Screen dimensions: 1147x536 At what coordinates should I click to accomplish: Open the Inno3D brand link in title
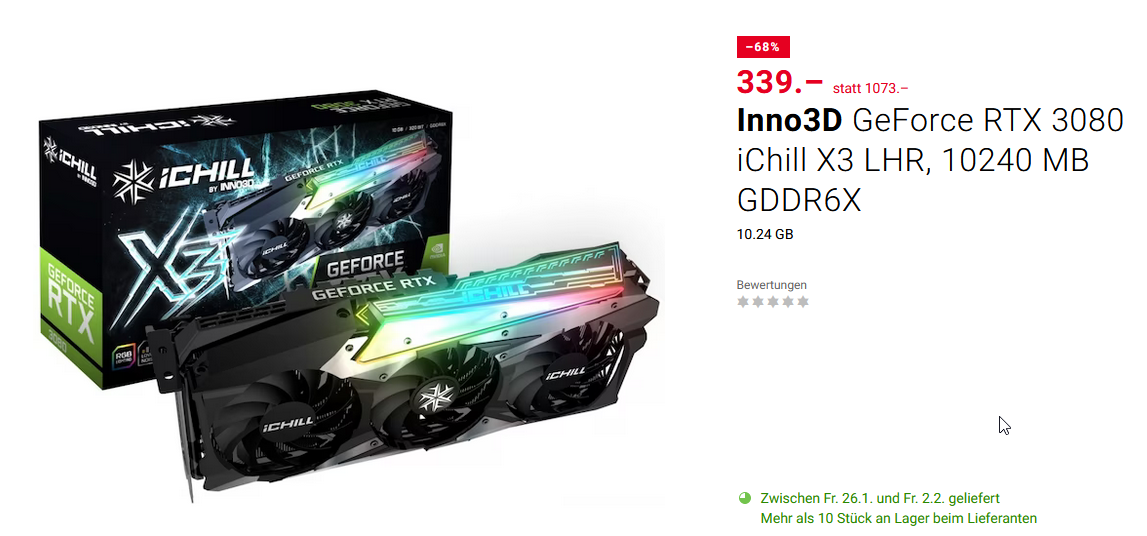coord(790,120)
